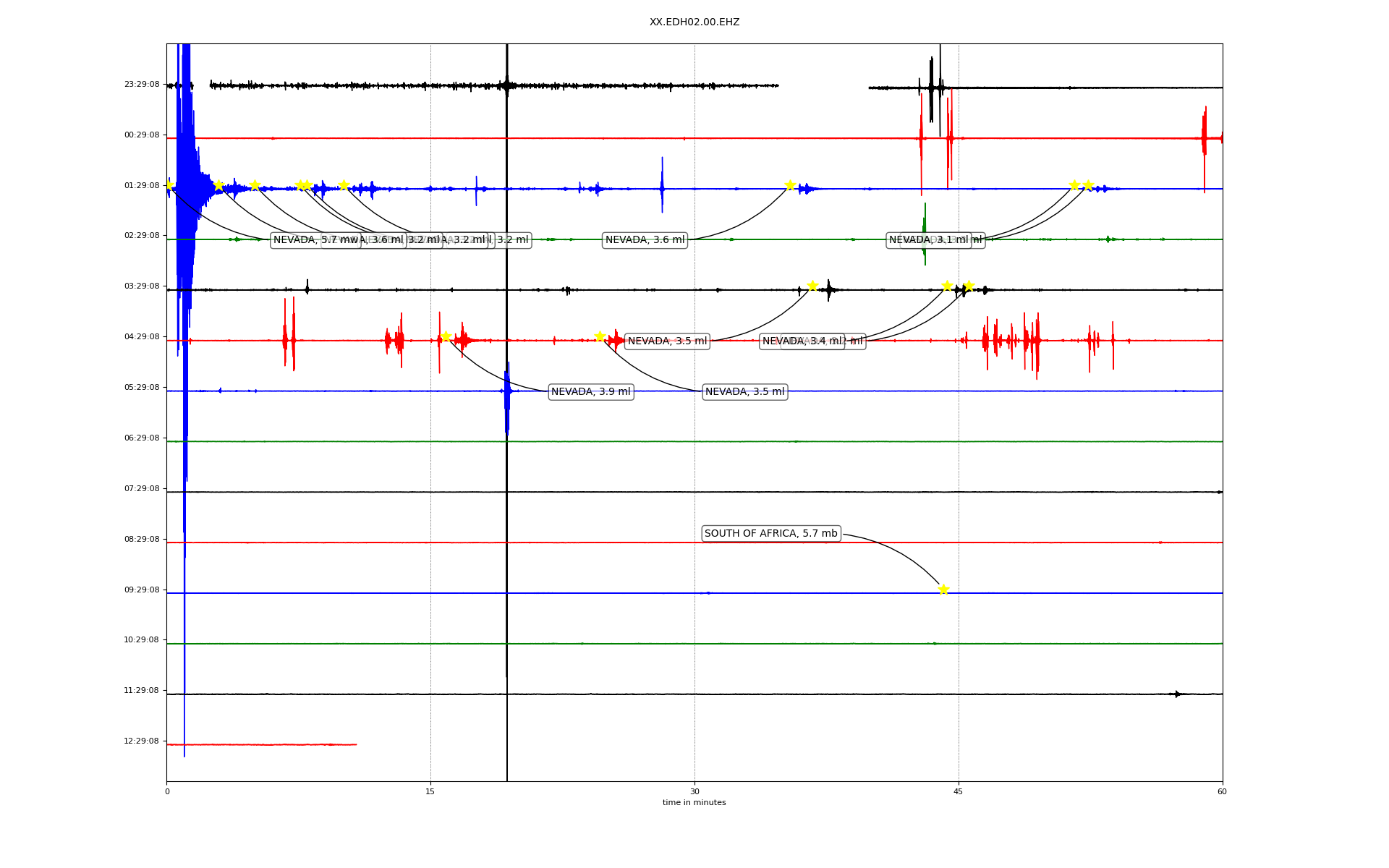Screen dimensions: 1389x868
Task: Click the NEVADA, 3.6 ml label near minute 27
Action: tap(645, 240)
